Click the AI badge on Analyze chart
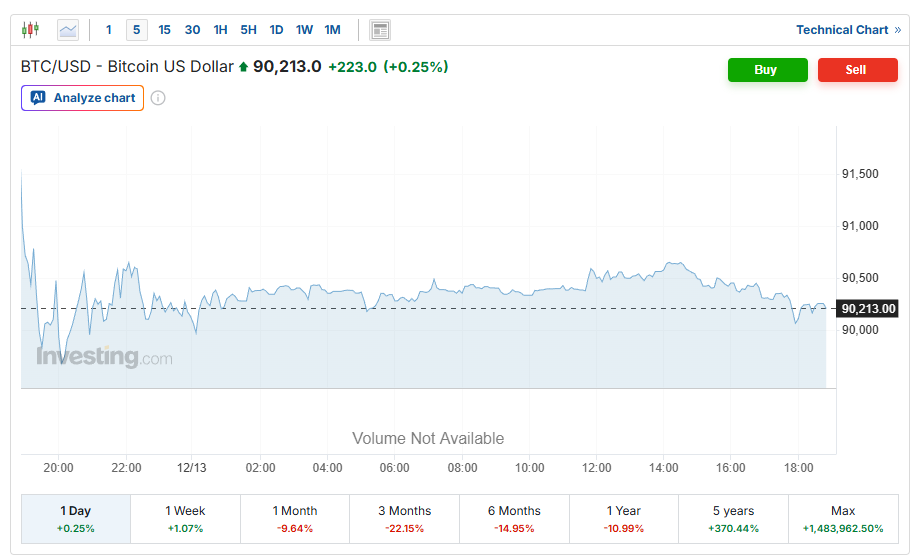 coord(38,98)
